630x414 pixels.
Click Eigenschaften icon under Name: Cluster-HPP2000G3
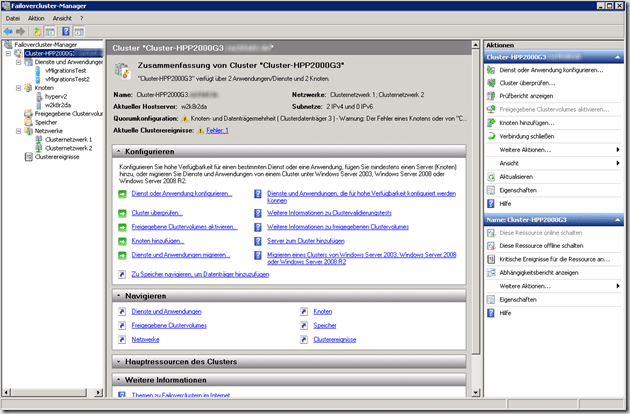pos(491,299)
